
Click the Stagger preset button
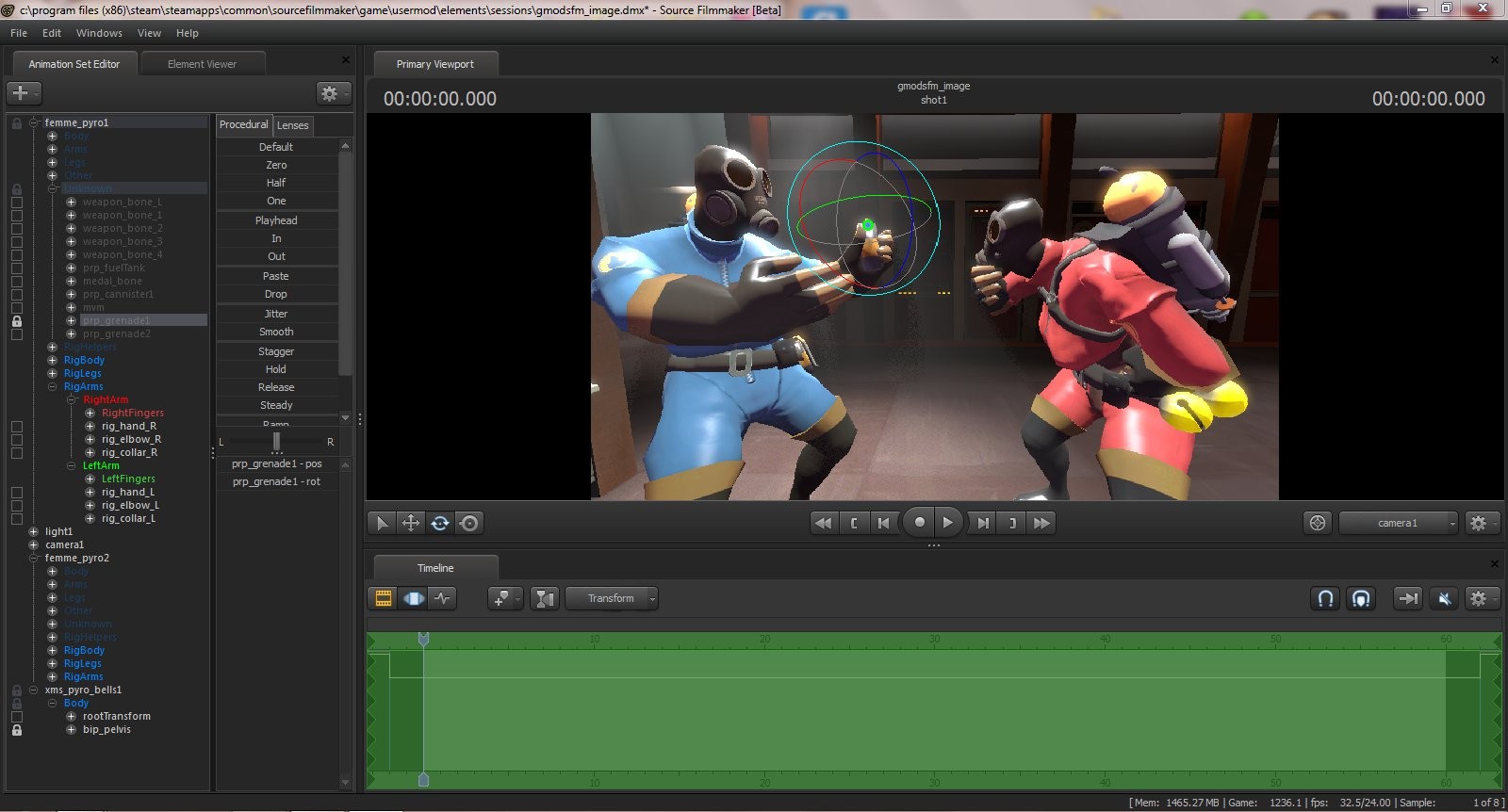click(x=276, y=351)
